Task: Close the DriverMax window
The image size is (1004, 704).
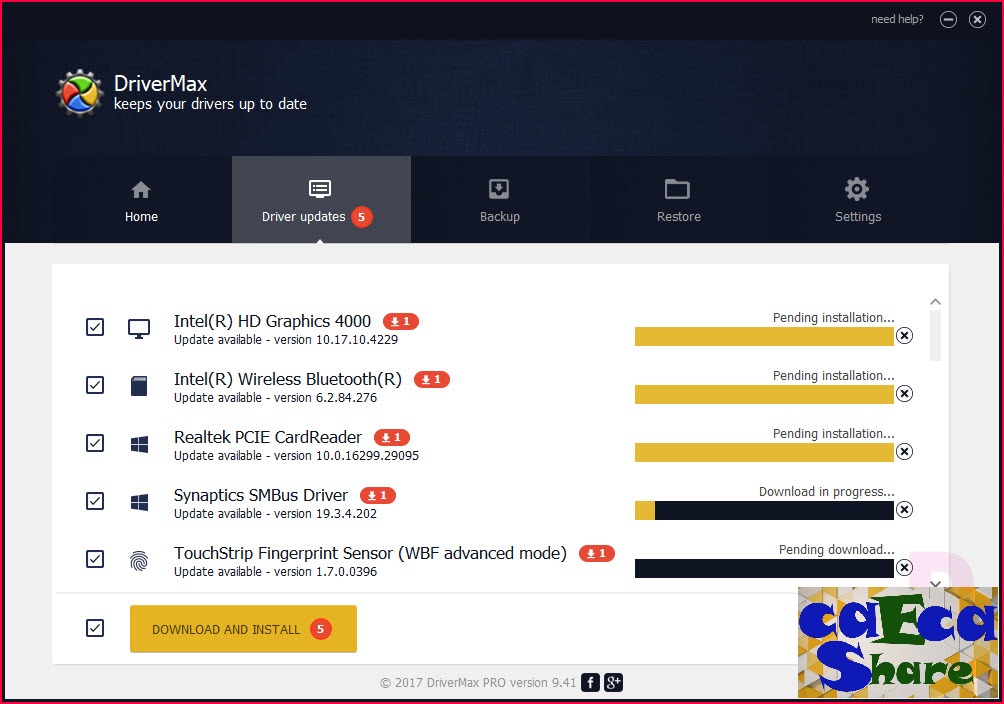Action: pos(977,20)
